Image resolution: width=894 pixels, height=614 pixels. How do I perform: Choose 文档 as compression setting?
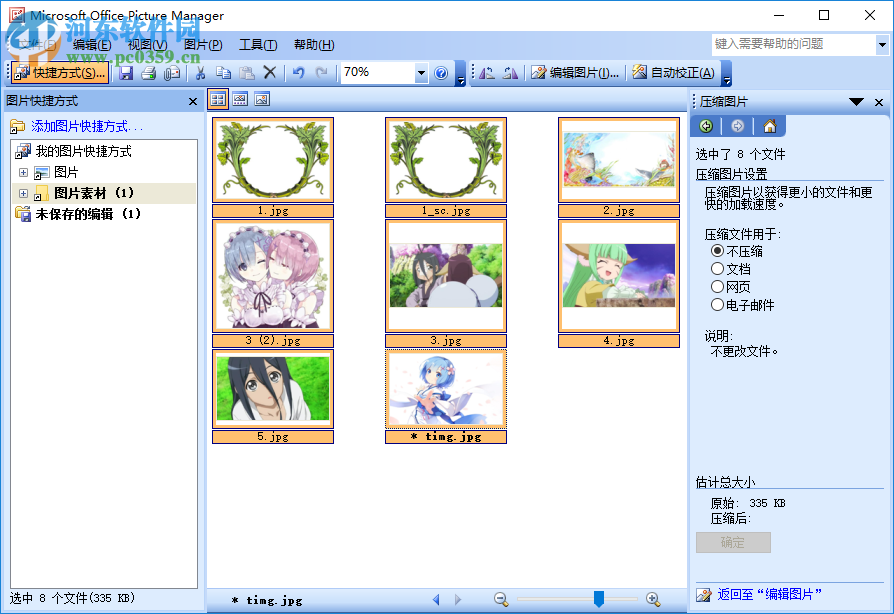(x=715, y=270)
